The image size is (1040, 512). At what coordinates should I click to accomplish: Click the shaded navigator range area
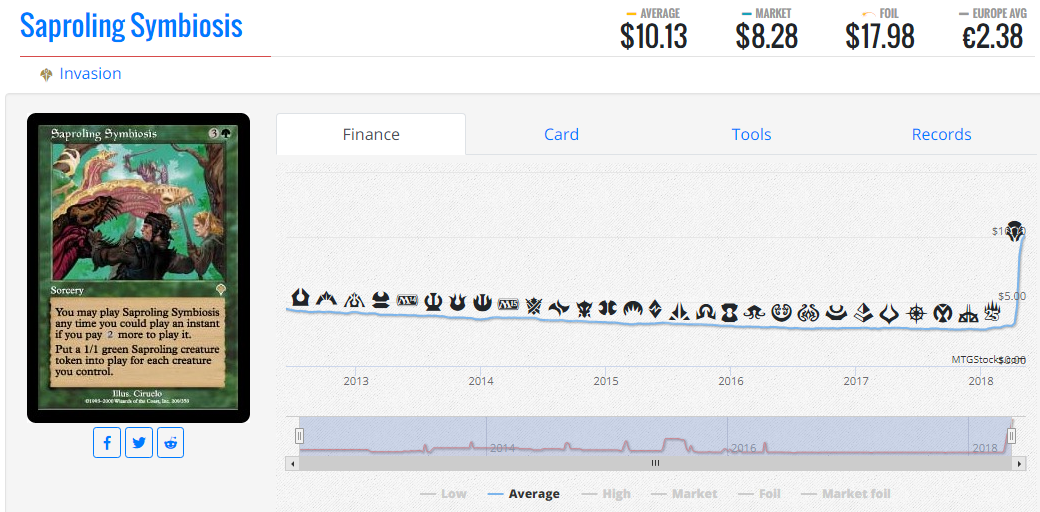(655, 436)
